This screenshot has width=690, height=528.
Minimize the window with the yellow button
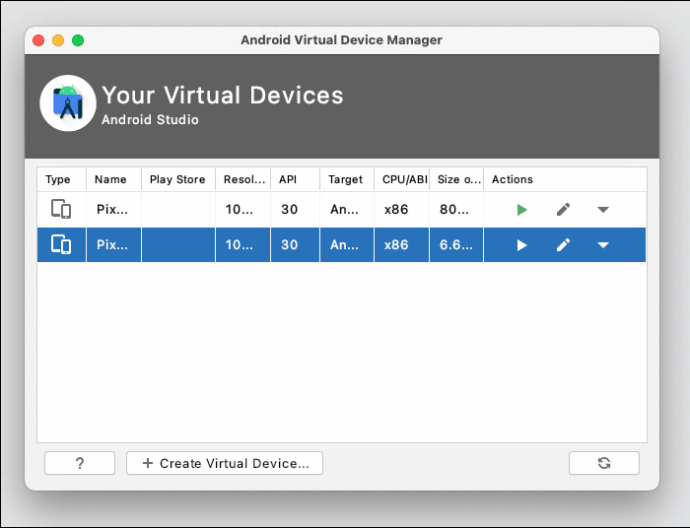pos(58,40)
